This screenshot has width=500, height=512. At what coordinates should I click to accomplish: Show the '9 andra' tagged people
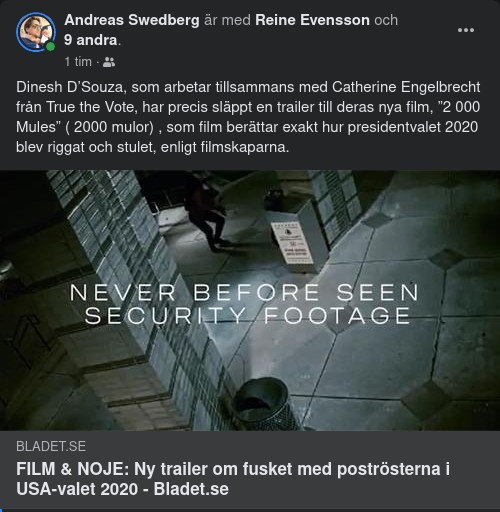(91, 40)
